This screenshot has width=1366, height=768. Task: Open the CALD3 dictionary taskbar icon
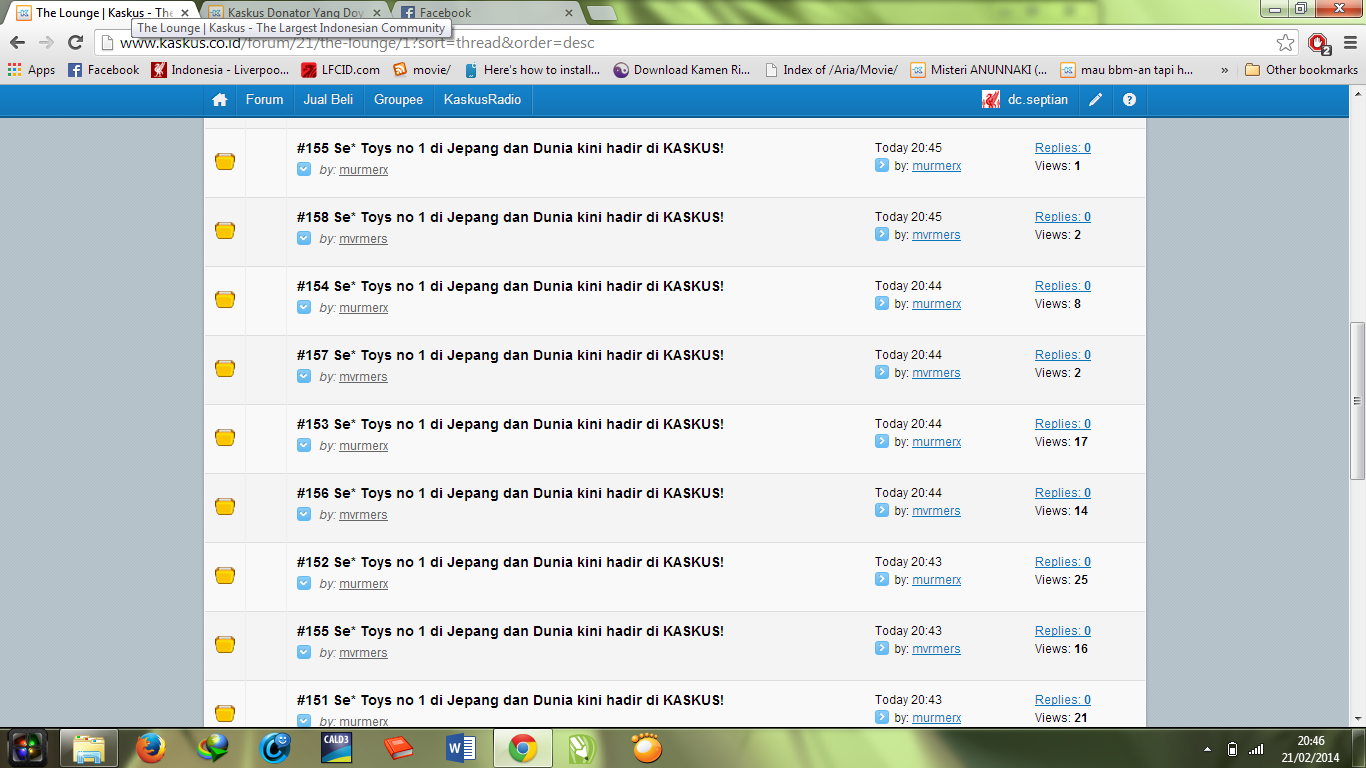tap(336, 748)
